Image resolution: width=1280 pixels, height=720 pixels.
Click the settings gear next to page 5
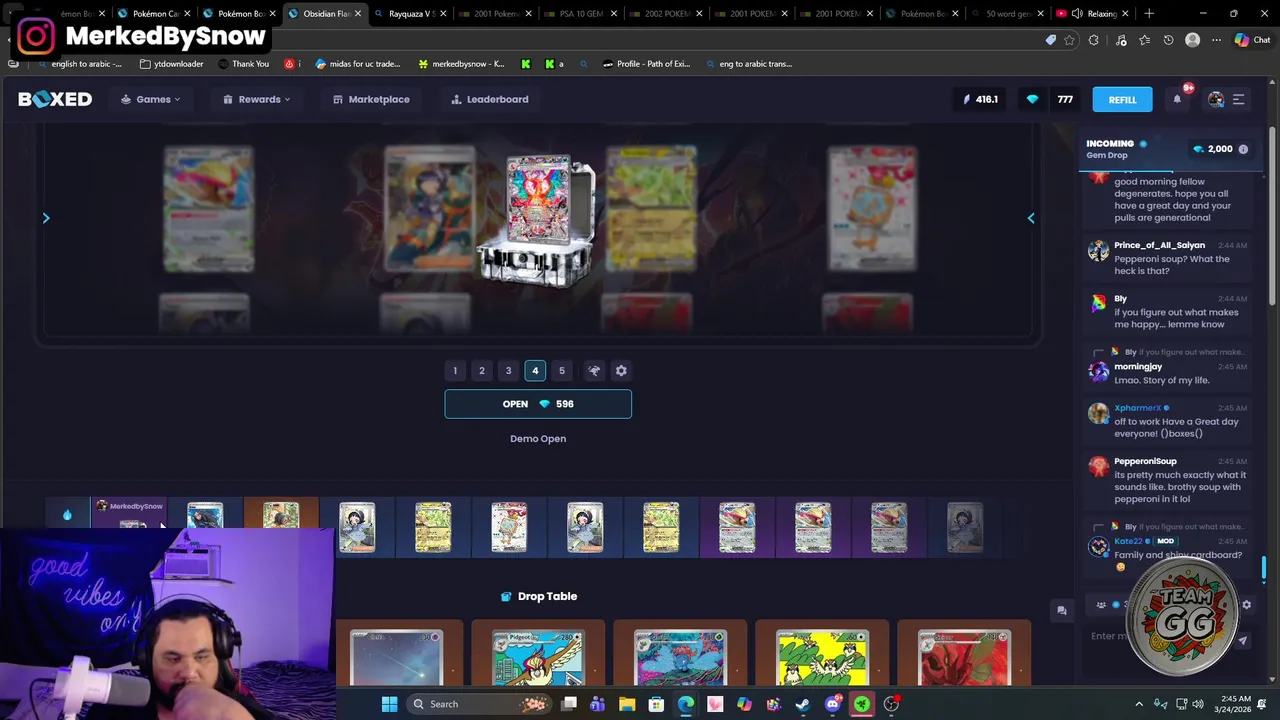click(x=621, y=371)
